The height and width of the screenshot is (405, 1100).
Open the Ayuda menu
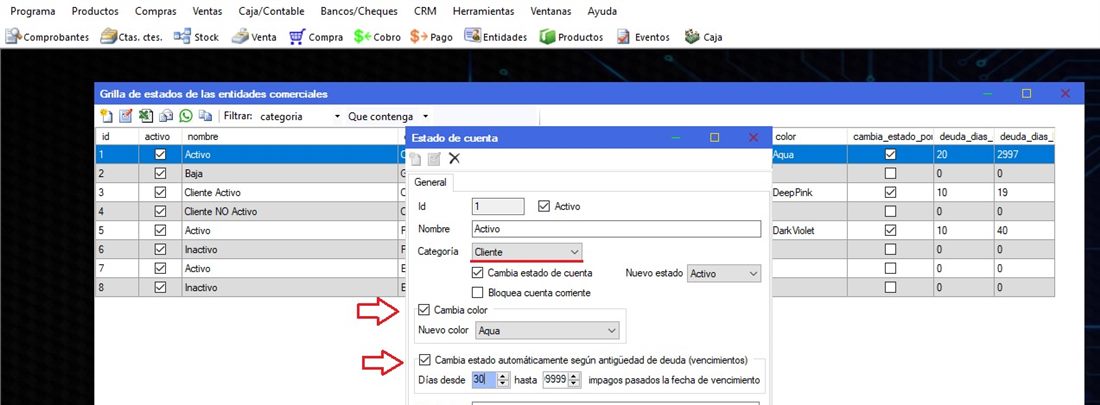tap(603, 11)
